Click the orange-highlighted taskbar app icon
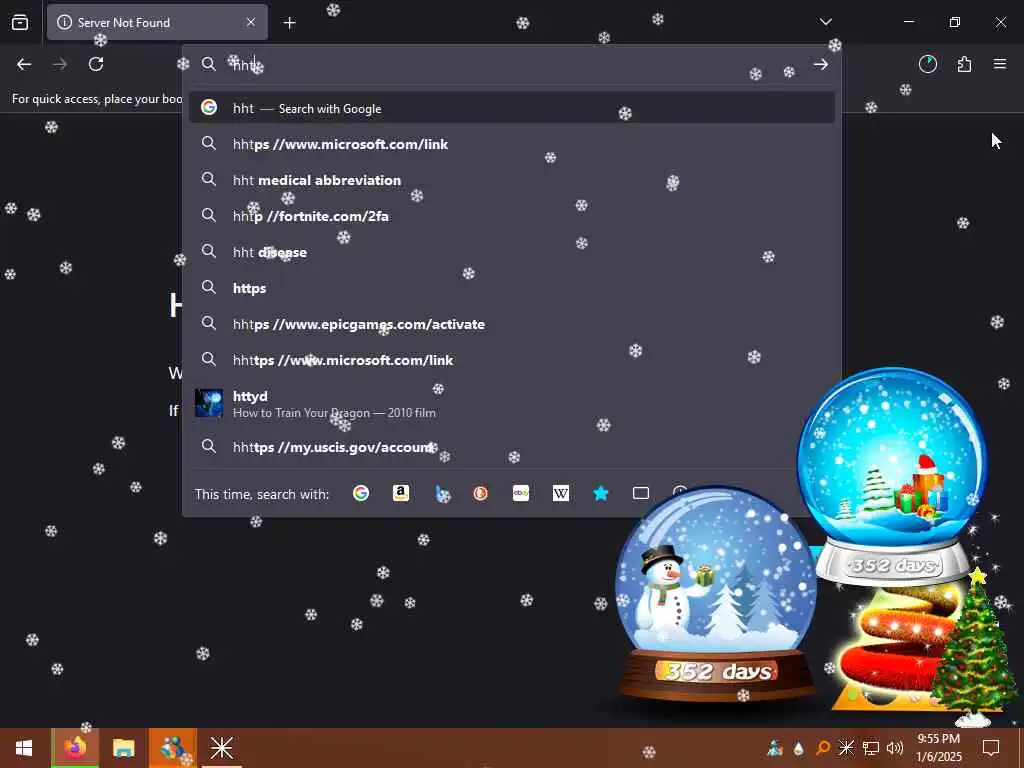The width and height of the screenshot is (1024, 768). coord(172,748)
